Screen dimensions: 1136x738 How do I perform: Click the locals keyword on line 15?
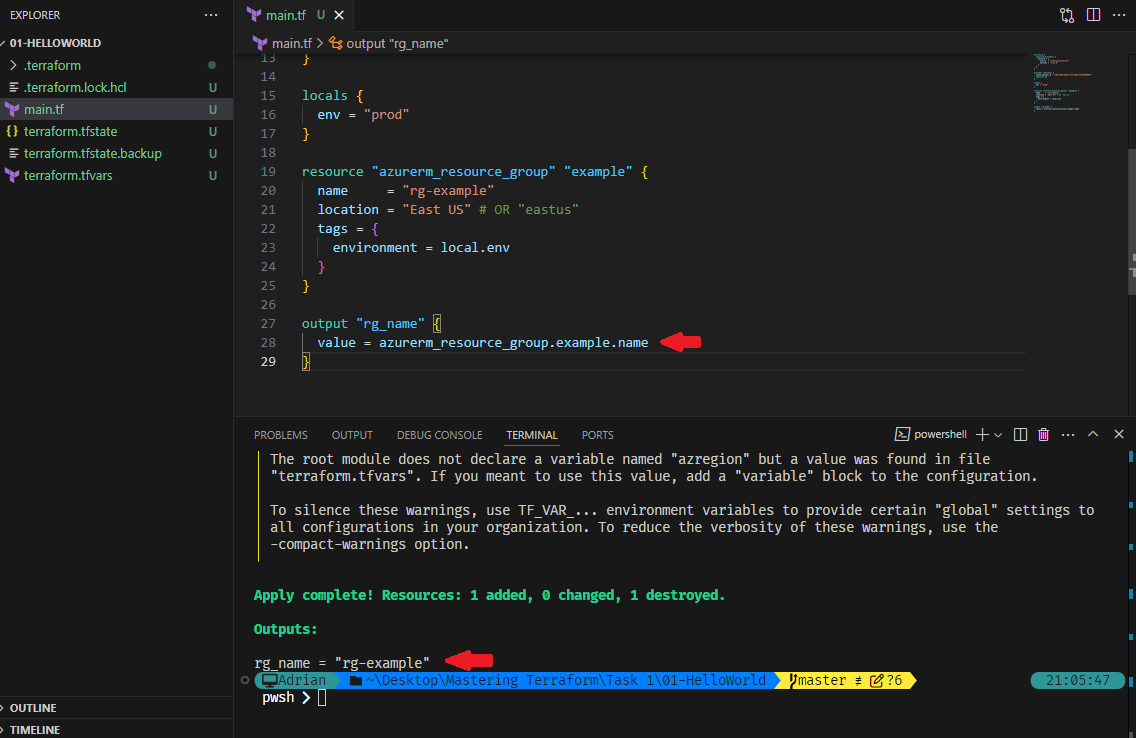[325, 96]
